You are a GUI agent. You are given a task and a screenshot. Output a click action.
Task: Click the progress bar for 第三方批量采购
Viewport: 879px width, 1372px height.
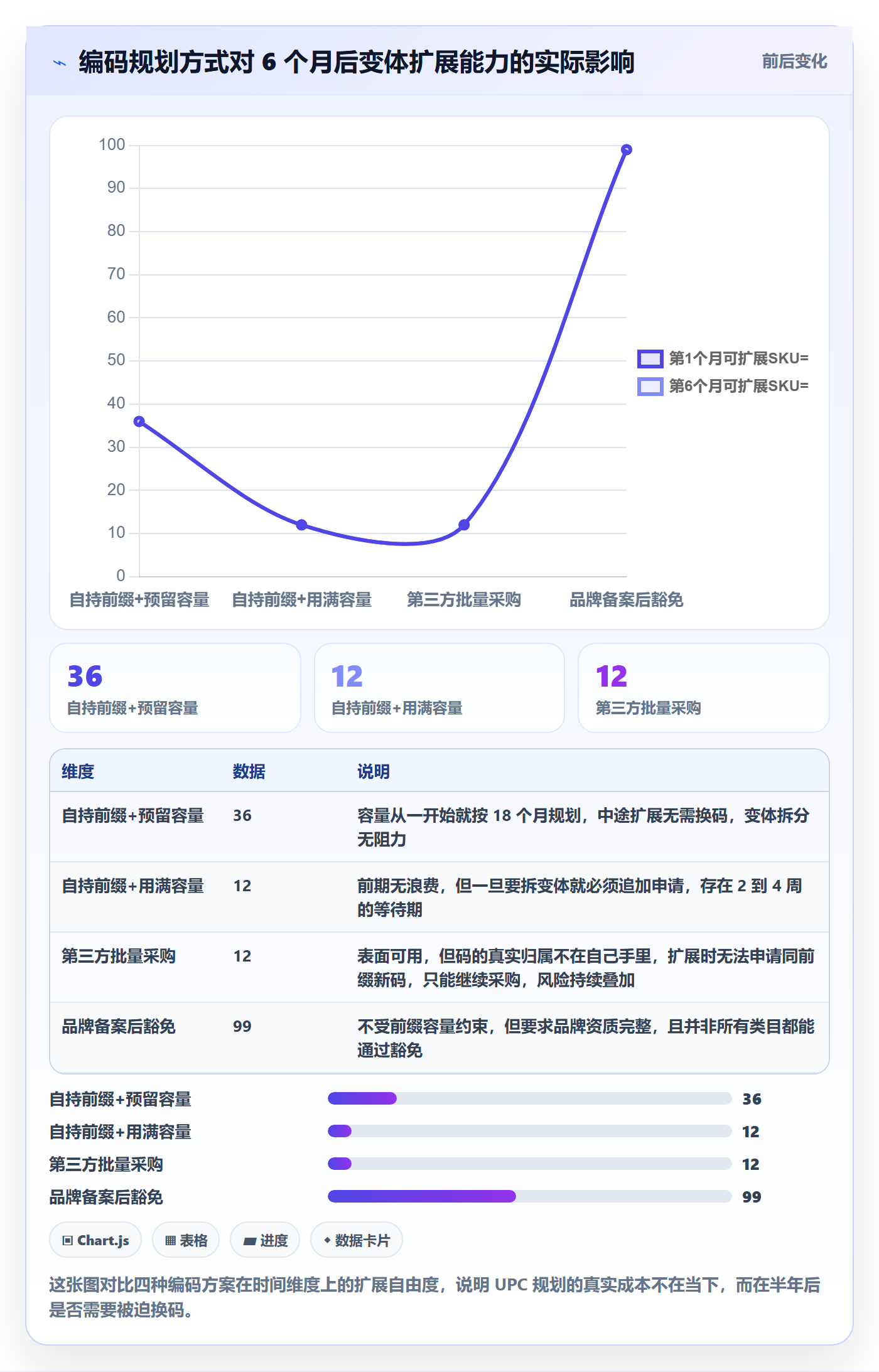529,1164
